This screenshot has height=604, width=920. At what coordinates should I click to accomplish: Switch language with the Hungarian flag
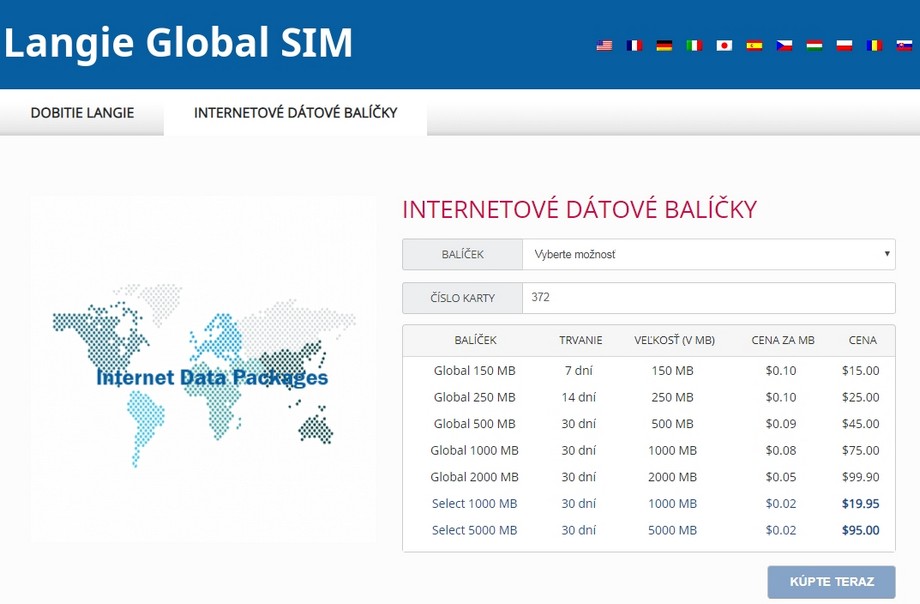coord(814,45)
